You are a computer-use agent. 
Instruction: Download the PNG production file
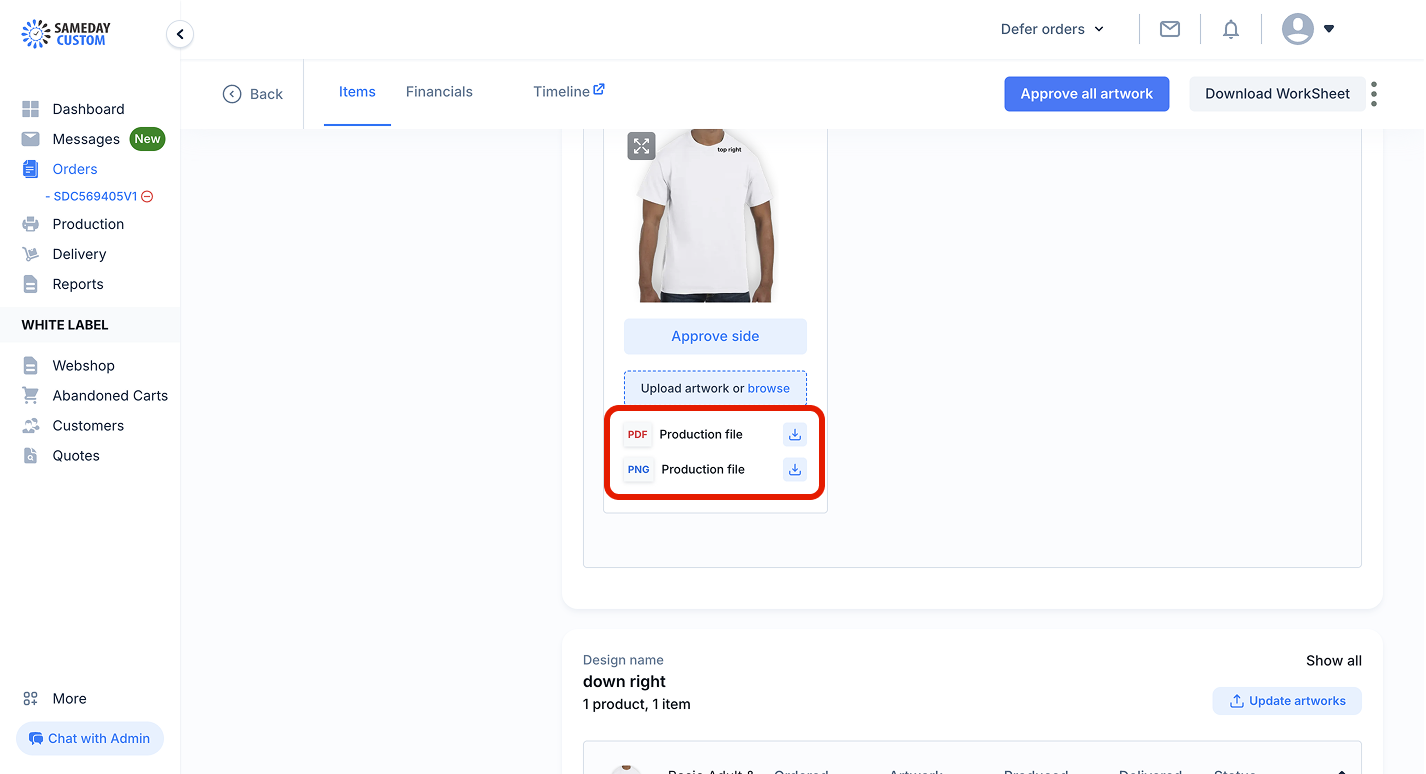pyautogui.click(x=795, y=470)
